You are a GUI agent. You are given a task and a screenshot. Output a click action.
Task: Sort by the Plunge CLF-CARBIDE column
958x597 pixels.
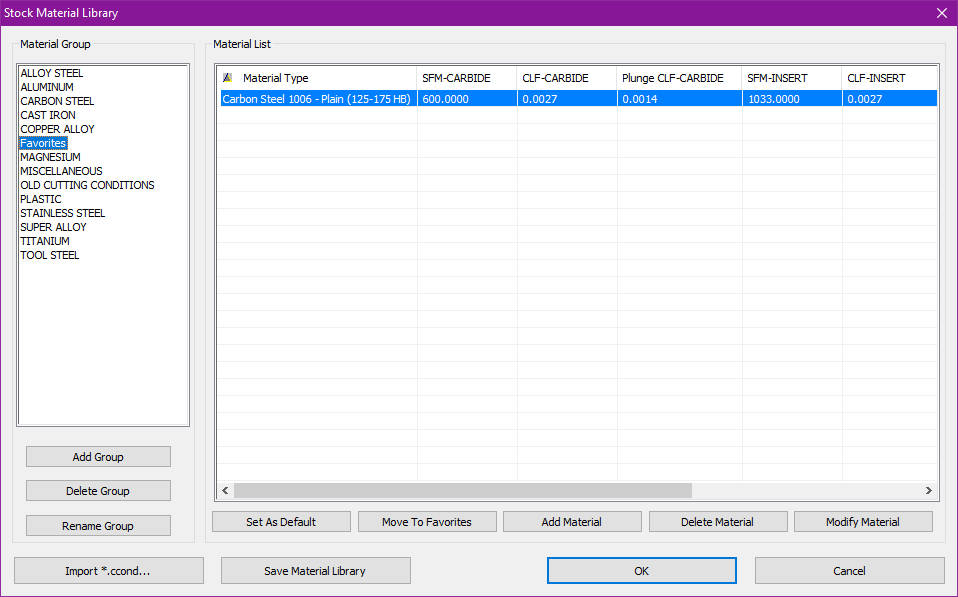click(670, 78)
